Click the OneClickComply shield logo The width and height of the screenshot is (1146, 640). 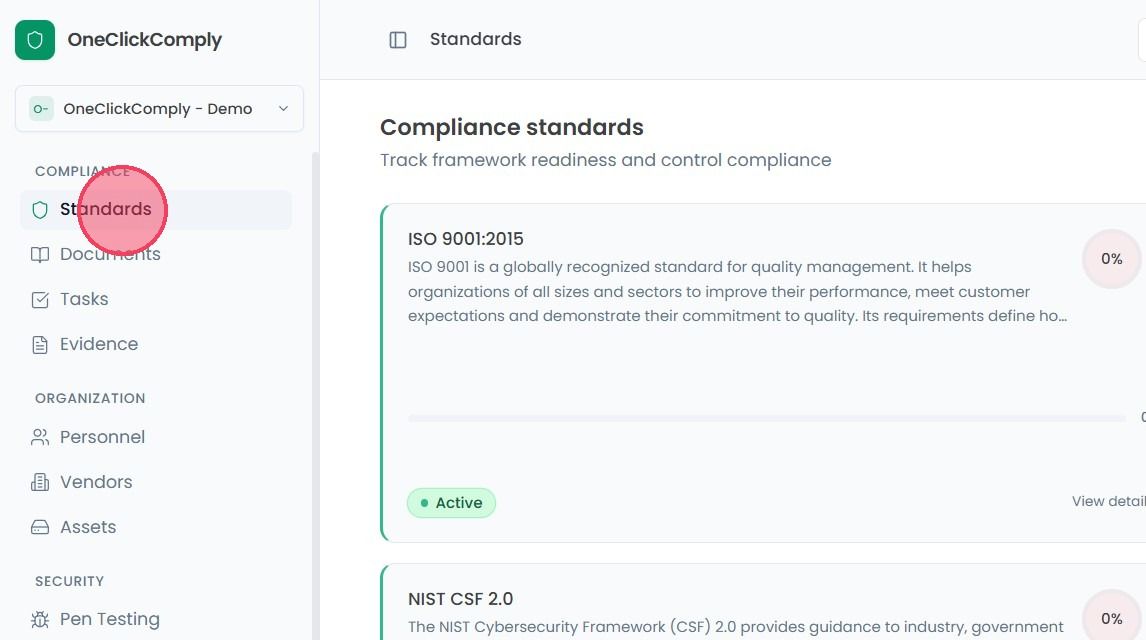click(x=34, y=39)
